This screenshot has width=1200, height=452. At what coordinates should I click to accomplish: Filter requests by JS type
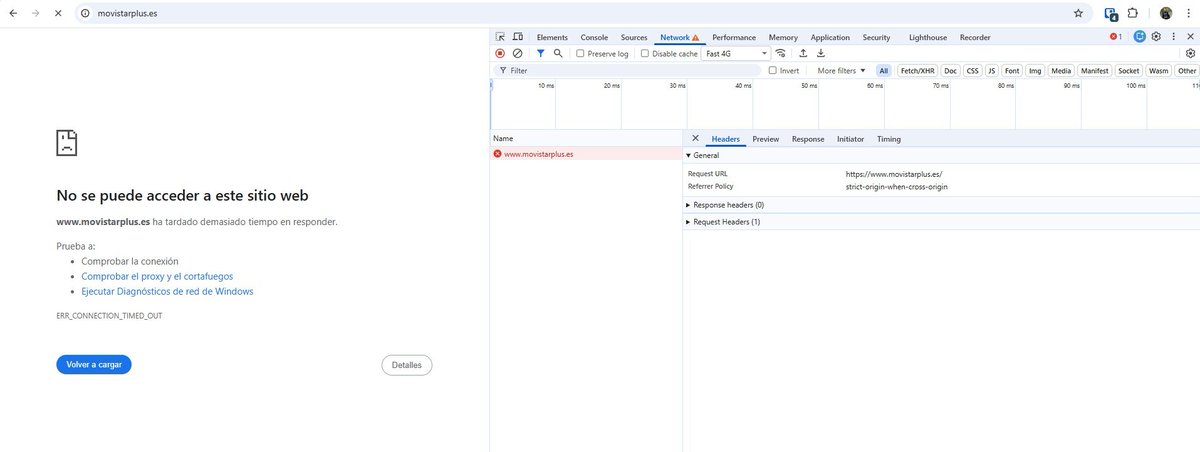(992, 71)
